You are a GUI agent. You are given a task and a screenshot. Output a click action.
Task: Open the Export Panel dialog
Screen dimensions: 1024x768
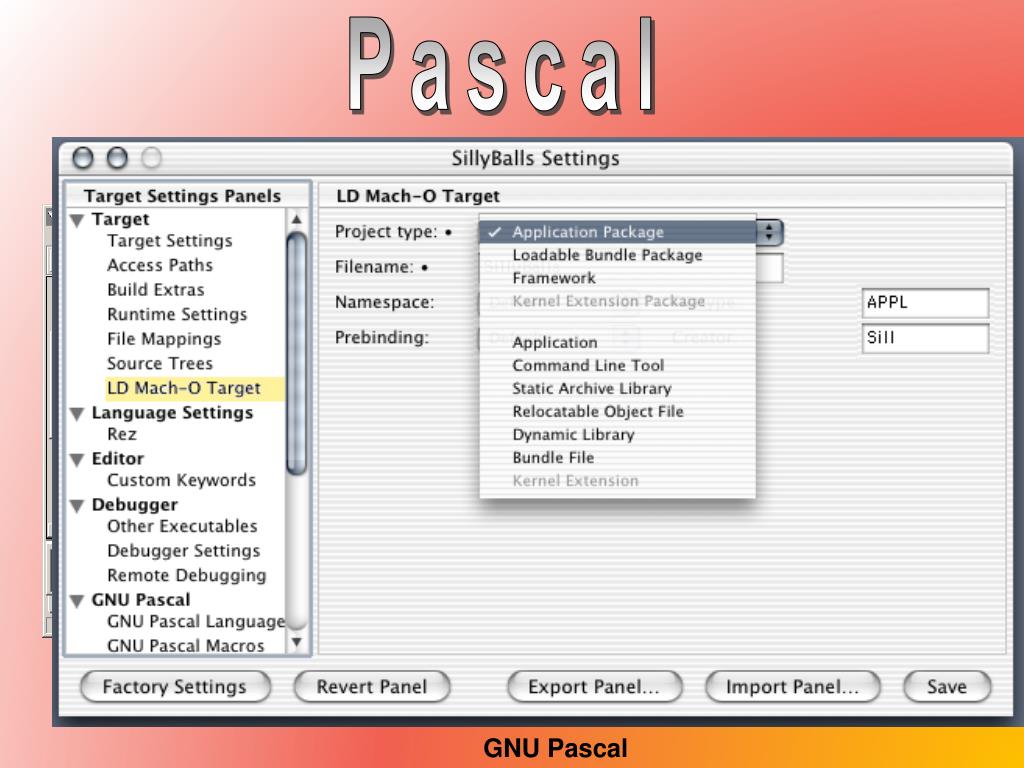[x=594, y=687]
